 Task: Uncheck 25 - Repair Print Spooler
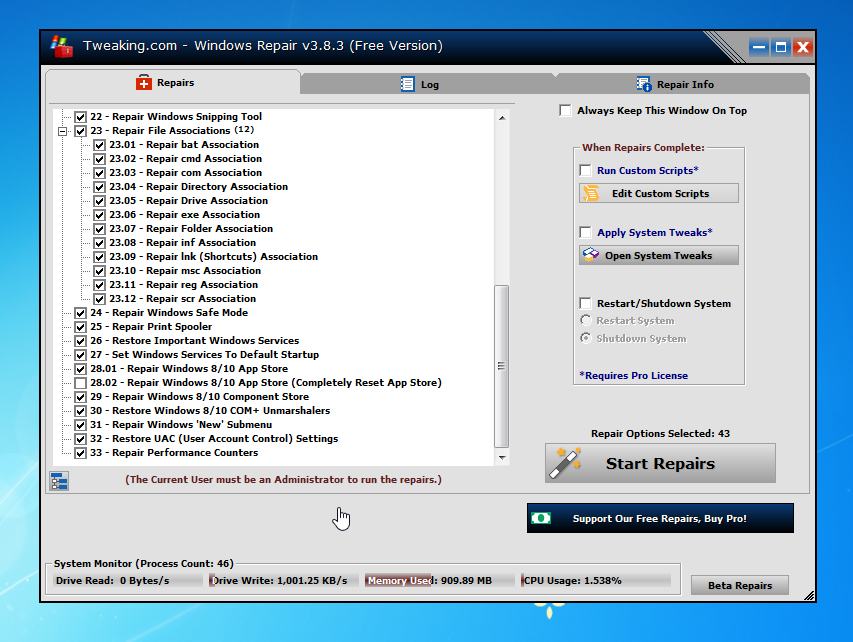(x=81, y=327)
